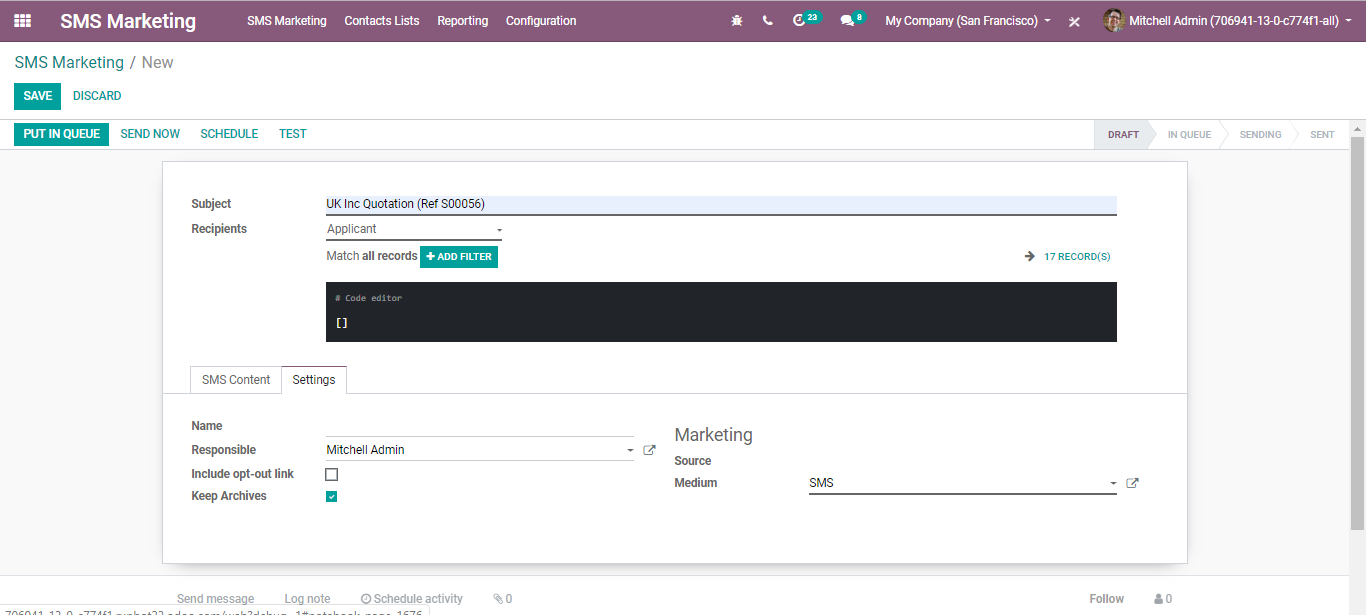Select the DRAFT status stage
The width and height of the screenshot is (1366, 615).
1123,134
